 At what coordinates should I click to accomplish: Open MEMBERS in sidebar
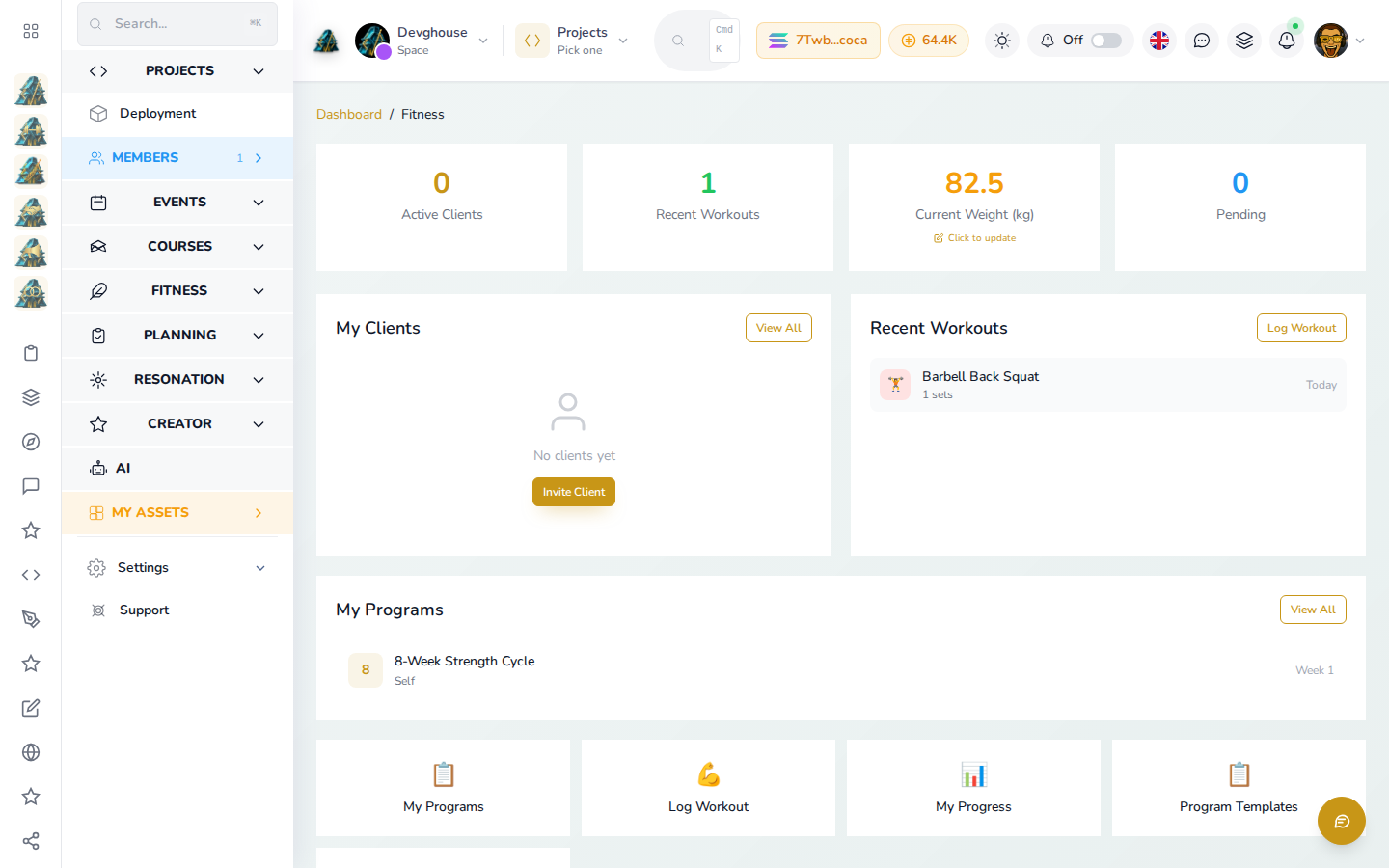[177, 158]
